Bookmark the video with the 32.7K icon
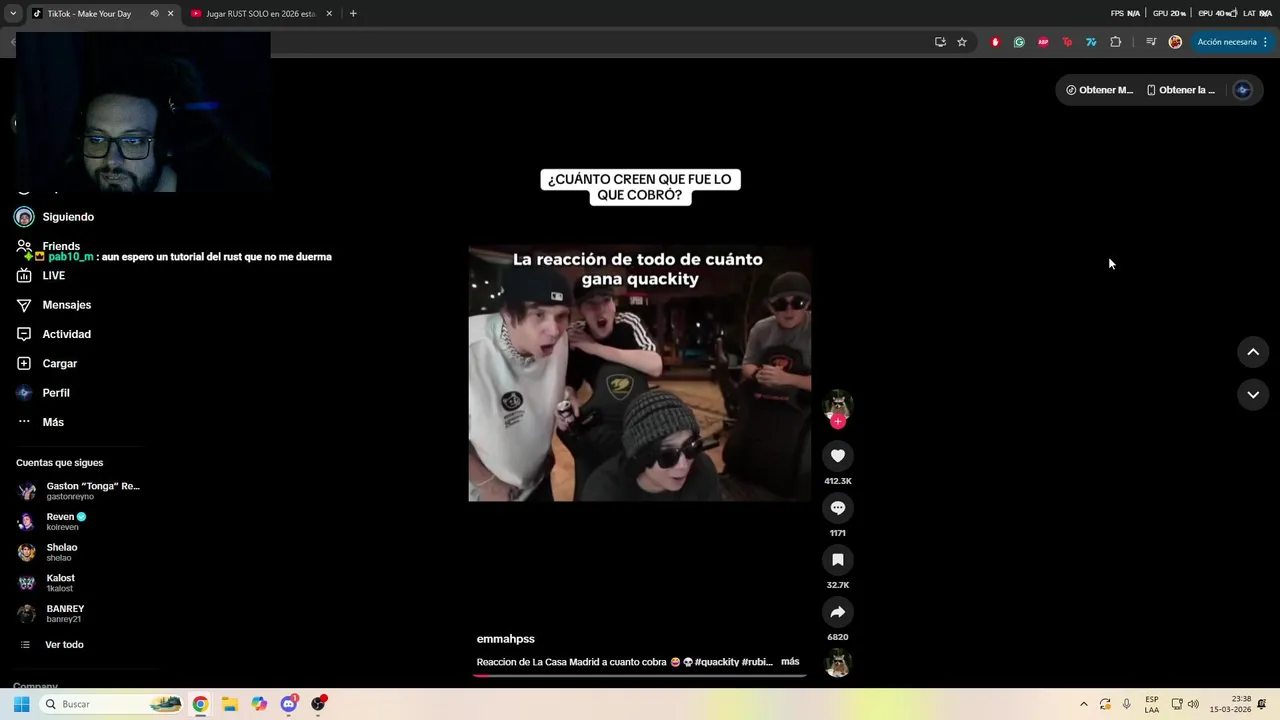The image size is (1280, 720). point(838,560)
